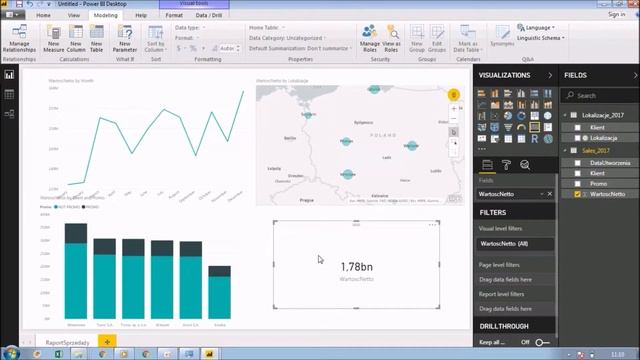
Task: Collapse the Sales_2017 table
Action: tap(565, 151)
